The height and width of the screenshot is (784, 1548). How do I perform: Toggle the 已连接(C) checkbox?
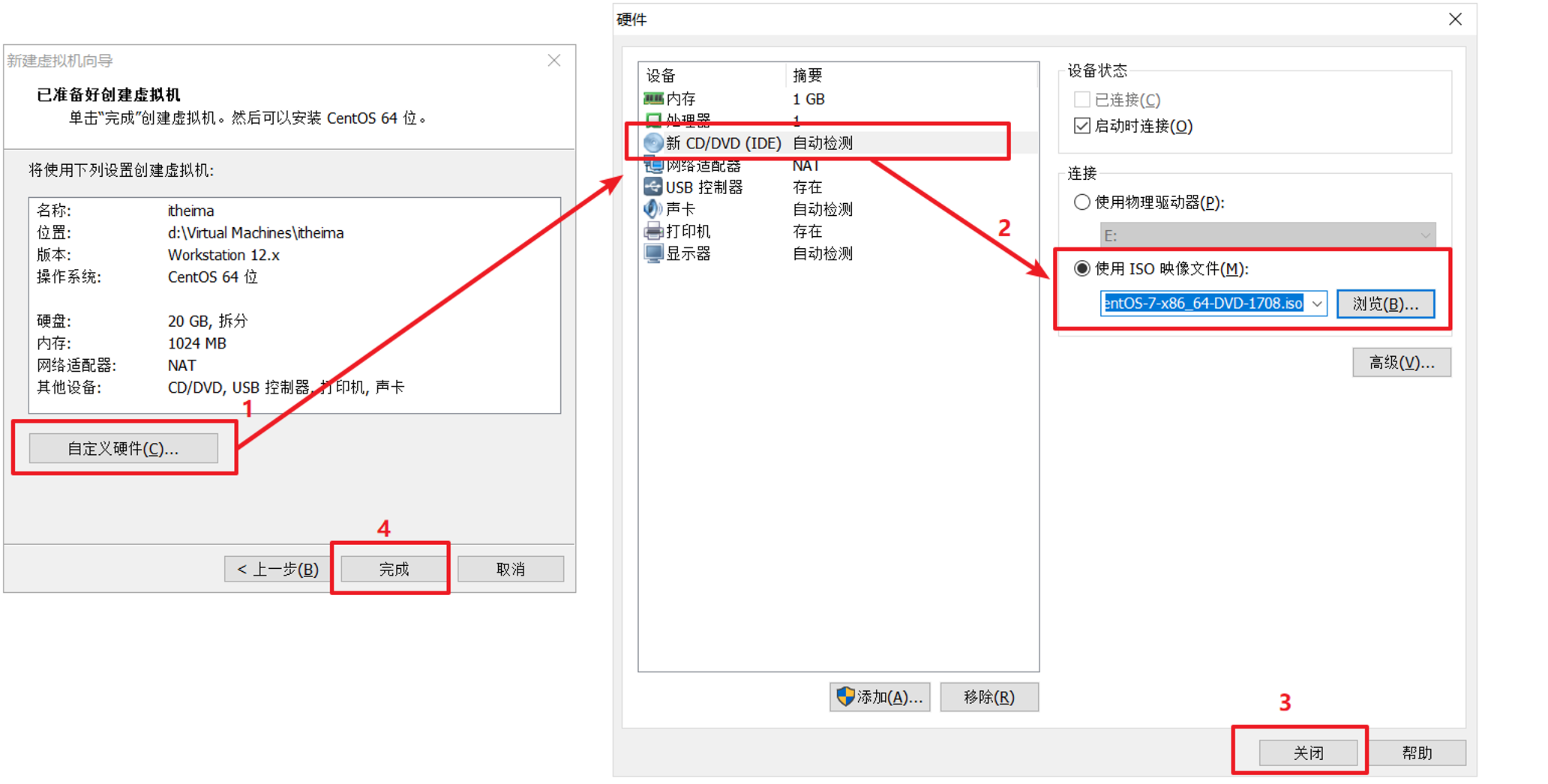[x=1081, y=99]
